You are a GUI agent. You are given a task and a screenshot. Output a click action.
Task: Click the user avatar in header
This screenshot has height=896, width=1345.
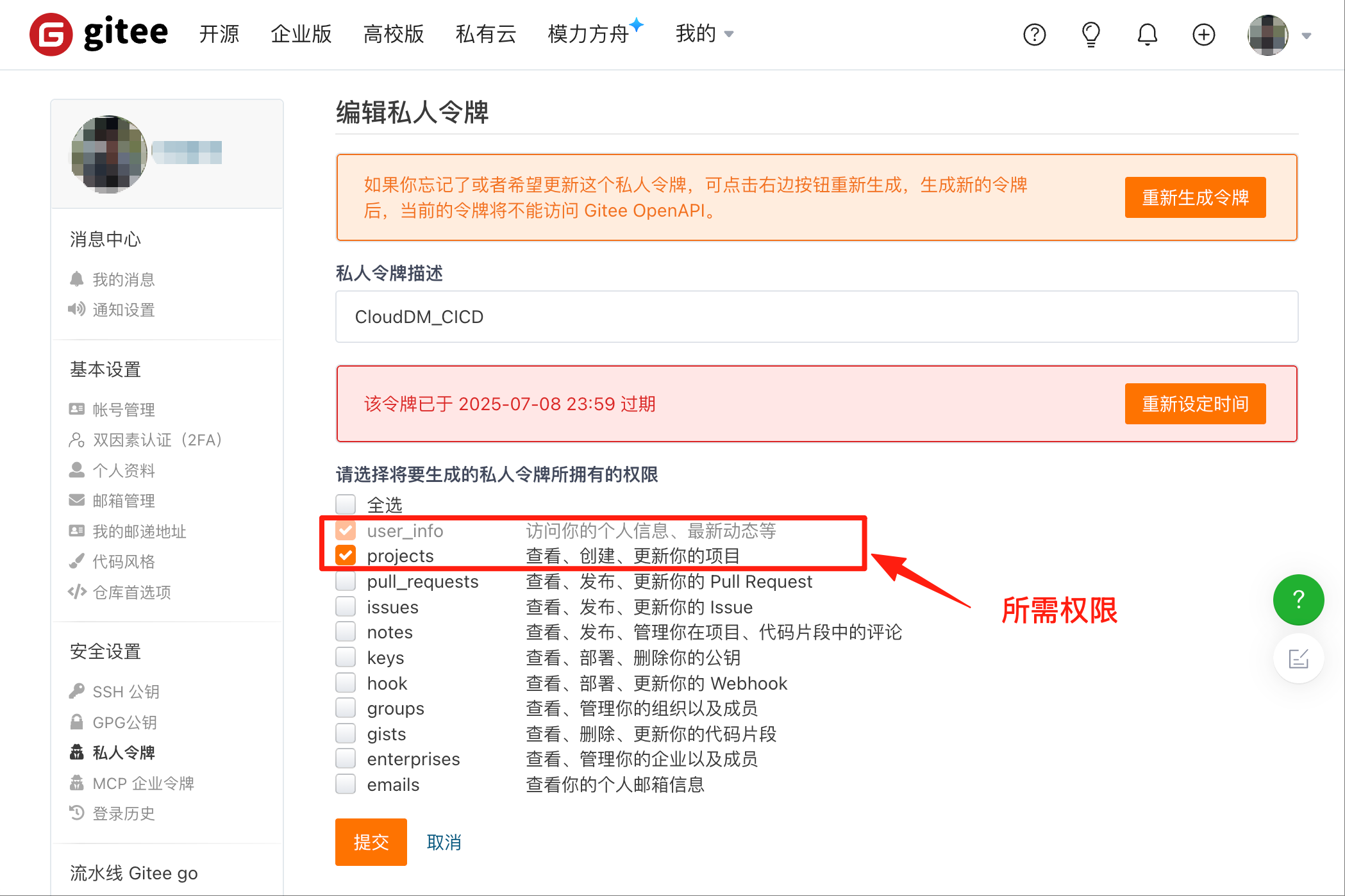[1267, 35]
